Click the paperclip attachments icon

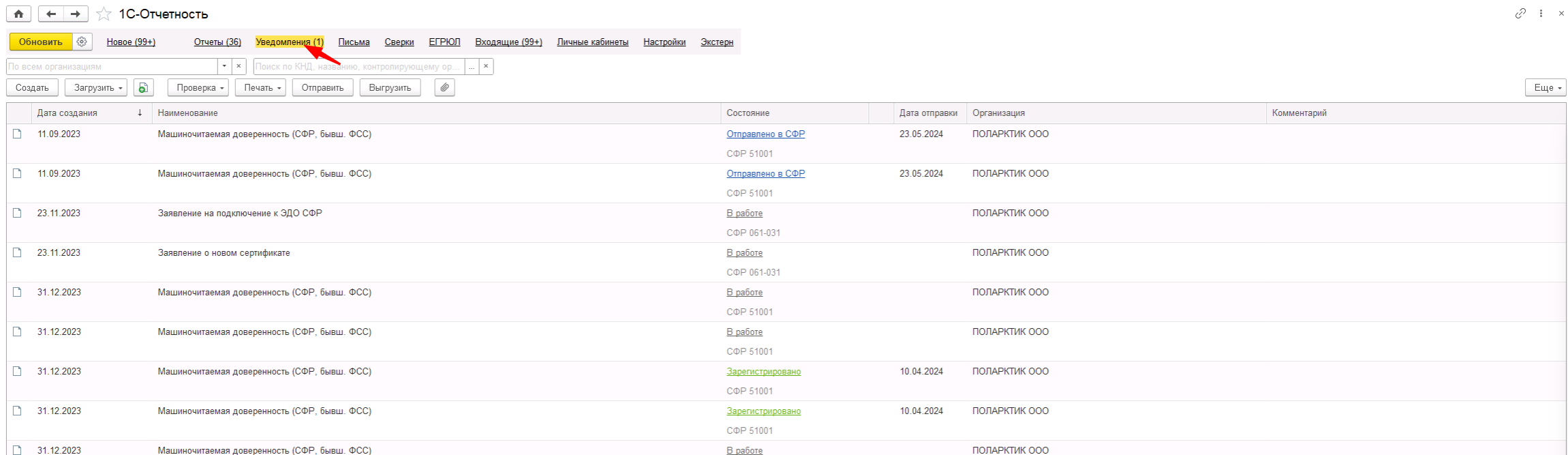pyautogui.click(x=444, y=87)
